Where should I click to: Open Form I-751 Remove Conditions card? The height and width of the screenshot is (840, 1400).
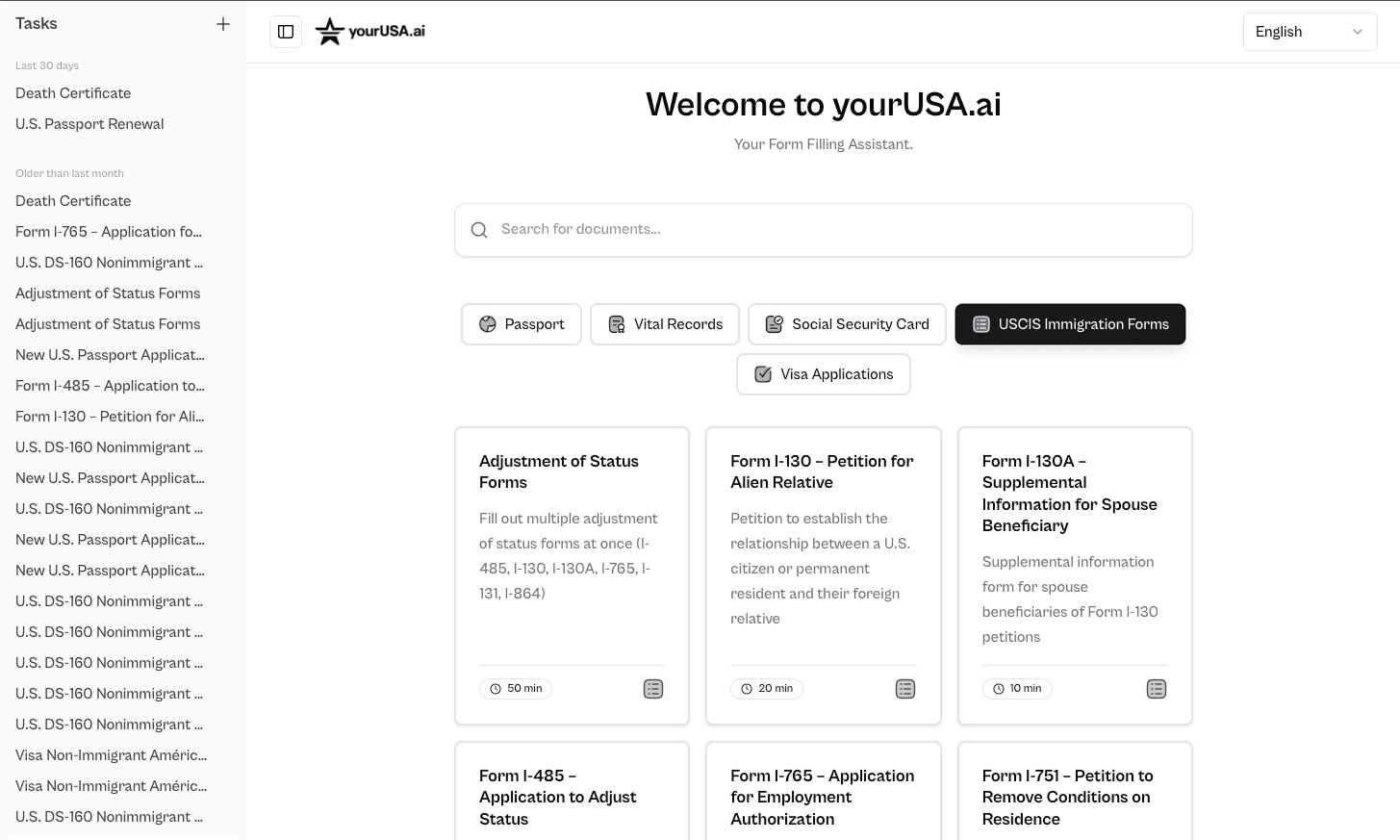tap(1075, 791)
